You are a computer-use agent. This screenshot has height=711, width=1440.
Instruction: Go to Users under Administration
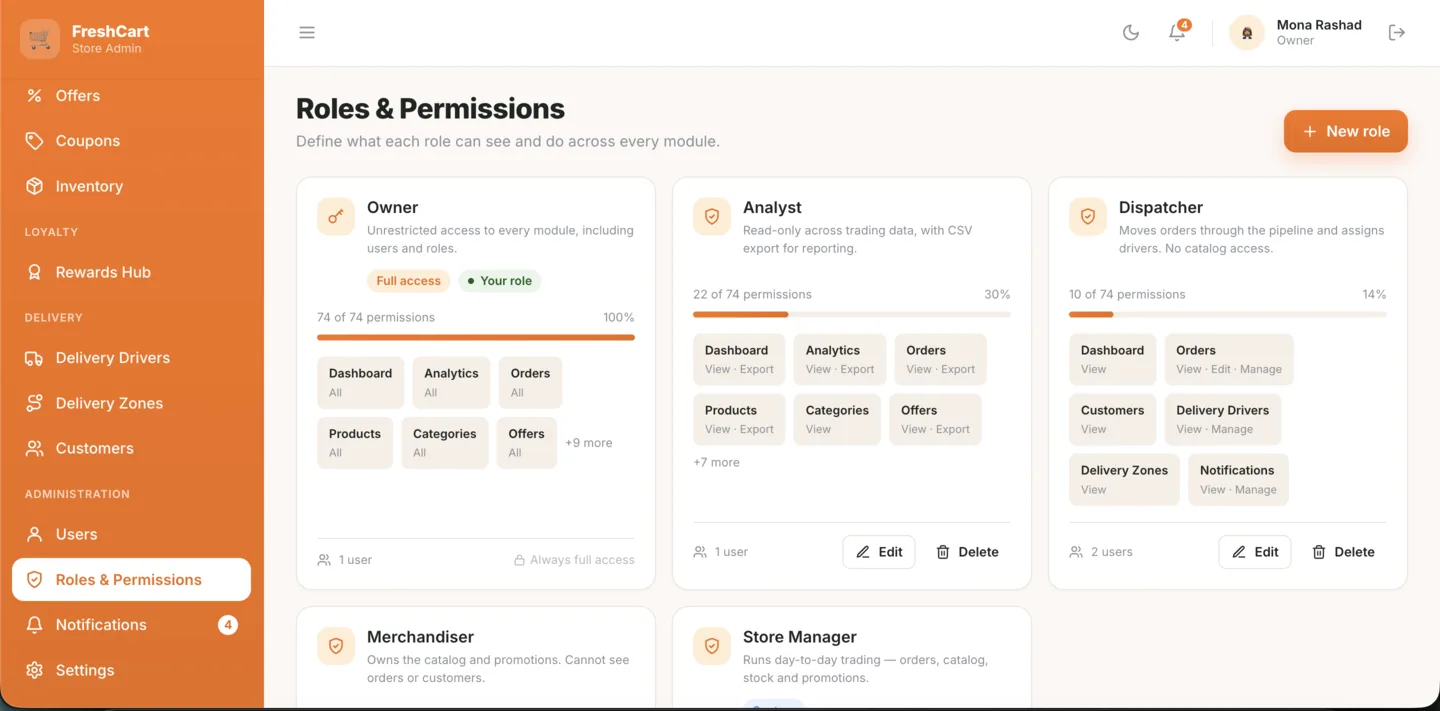pos(132,534)
